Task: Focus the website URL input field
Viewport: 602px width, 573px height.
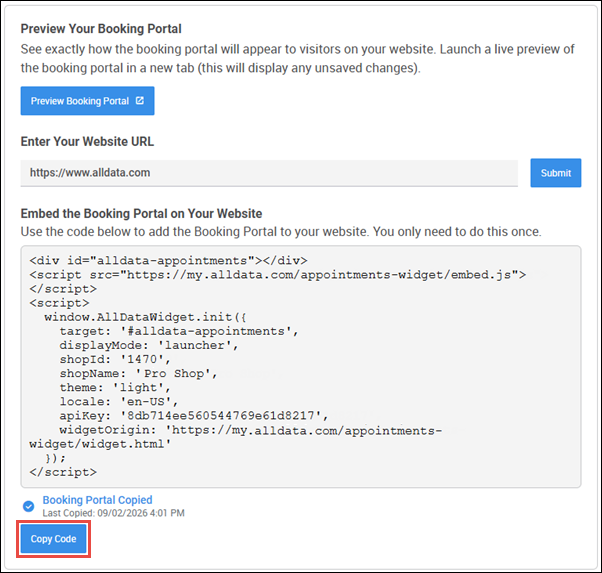Action: coord(269,173)
